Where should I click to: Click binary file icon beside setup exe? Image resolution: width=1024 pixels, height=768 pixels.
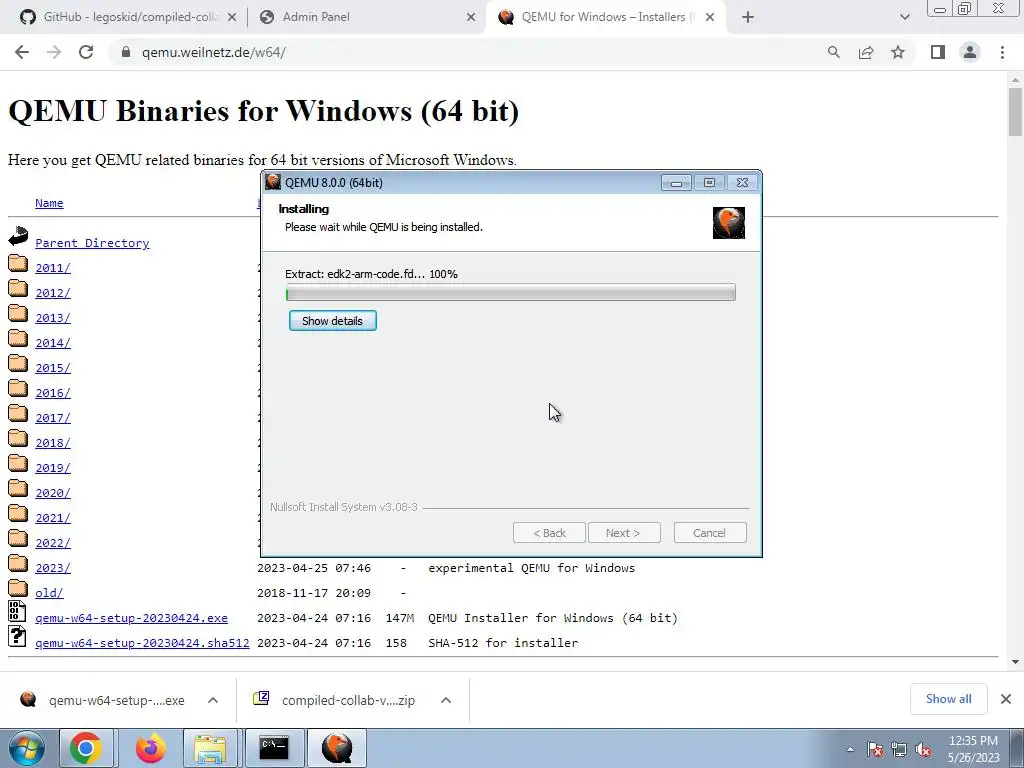pos(17,611)
